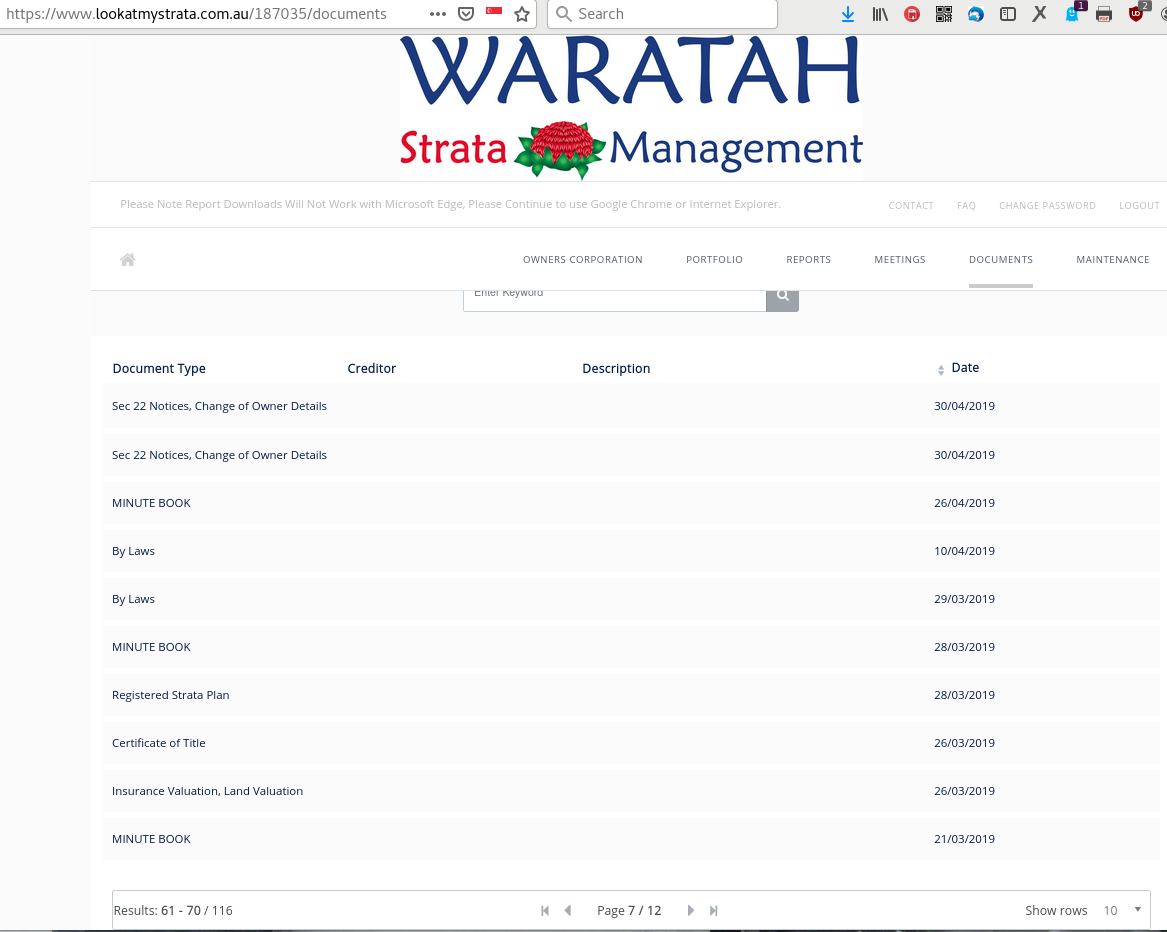
Task: Open first Sec 22 Notices row dated 30/04/2019
Action: click(x=631, y=406)
